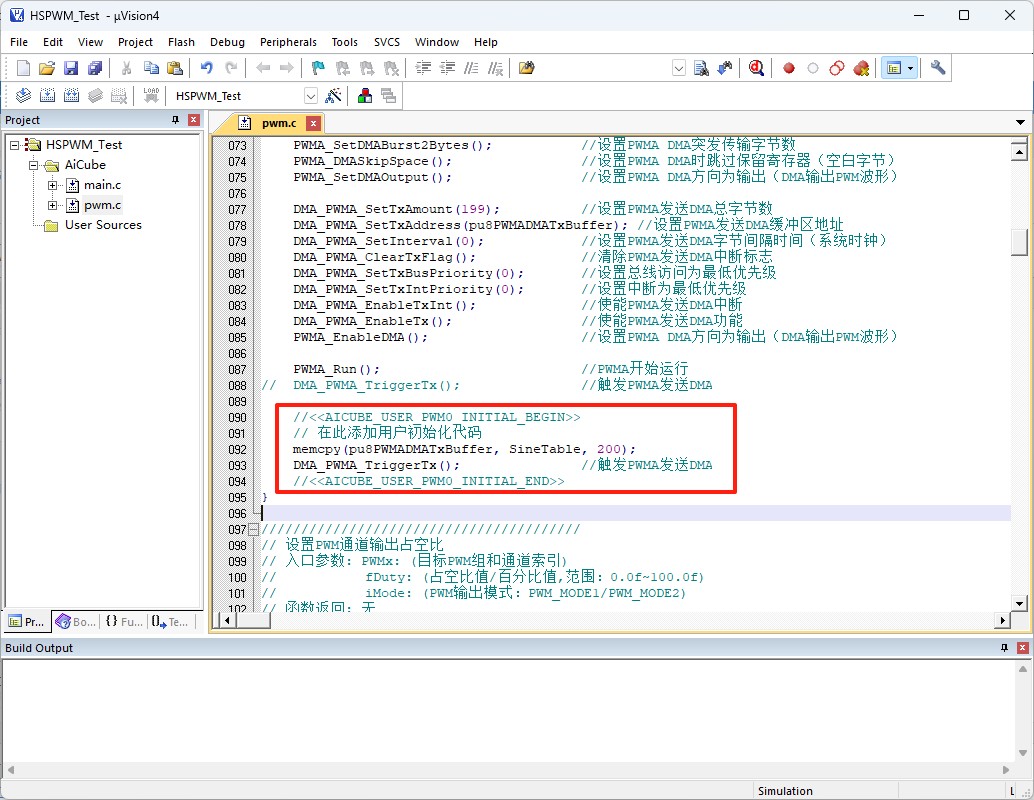Screen dimensions: 1034x800
Task: Open the window view dropdown arrow
Action: tap(911, 68)
